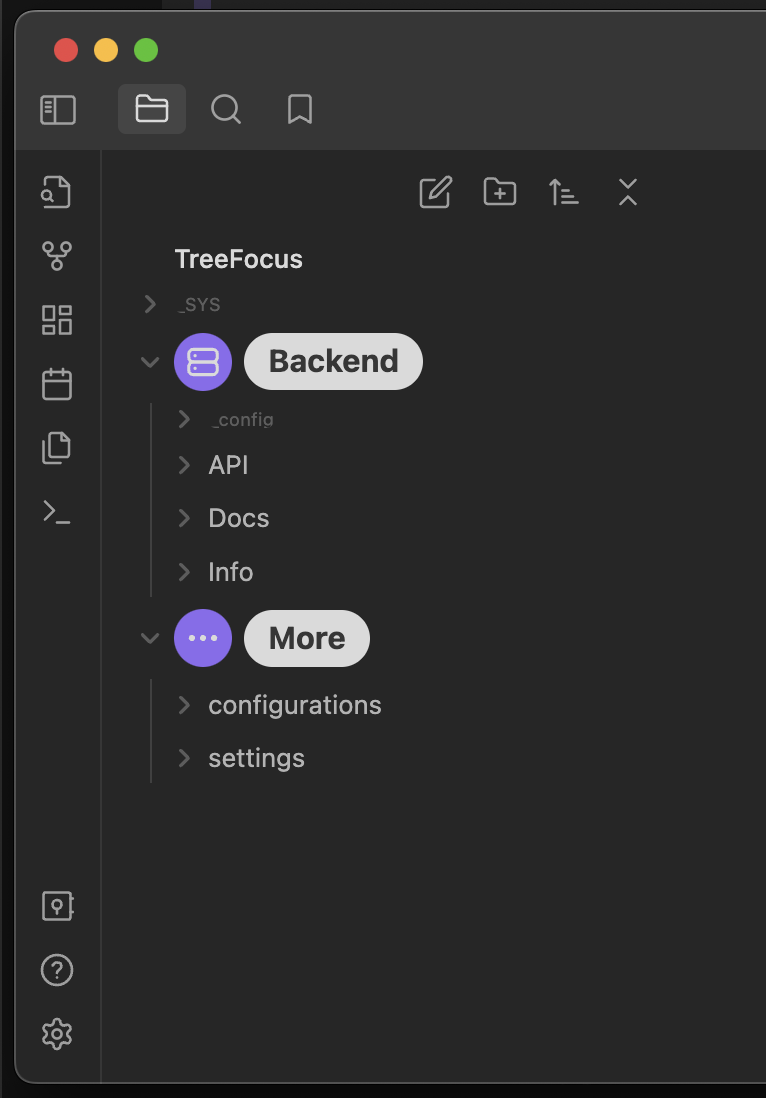Image resolution: width=766 pixels, height=1098 pixels.
Task: Open today's daily note calendar icon
Action: coord(57,384)
